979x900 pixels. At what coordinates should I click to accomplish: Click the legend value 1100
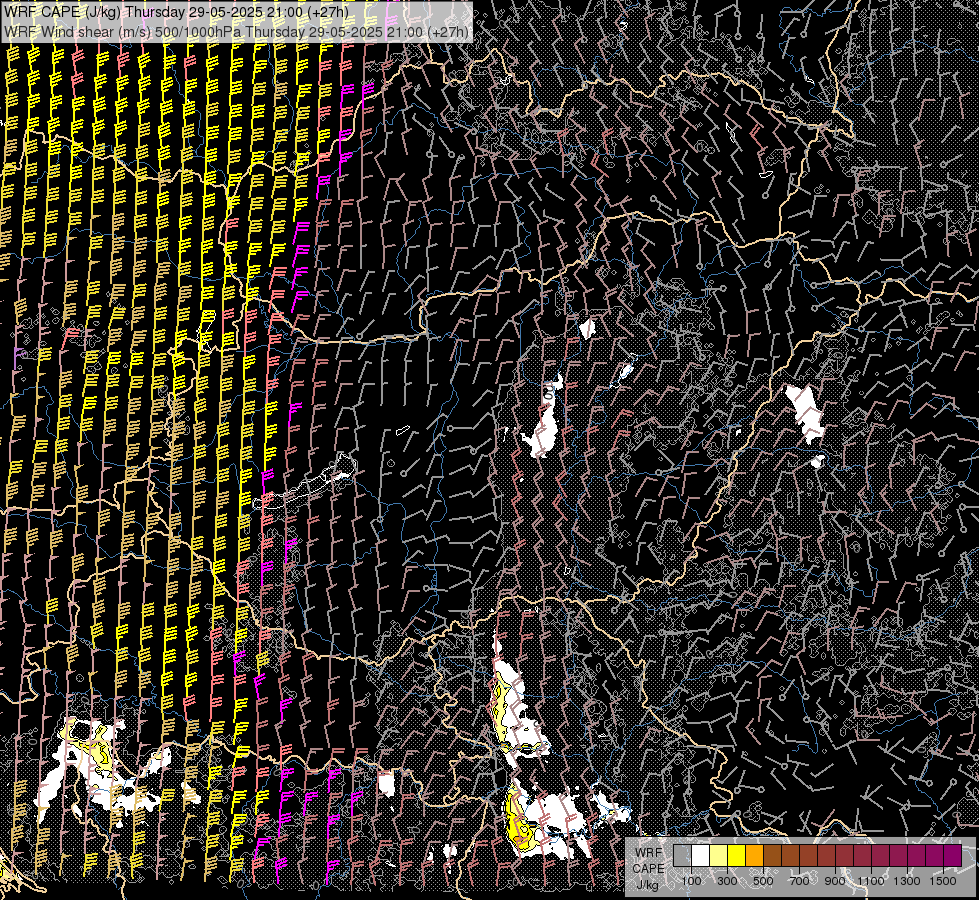click(871, 881)
